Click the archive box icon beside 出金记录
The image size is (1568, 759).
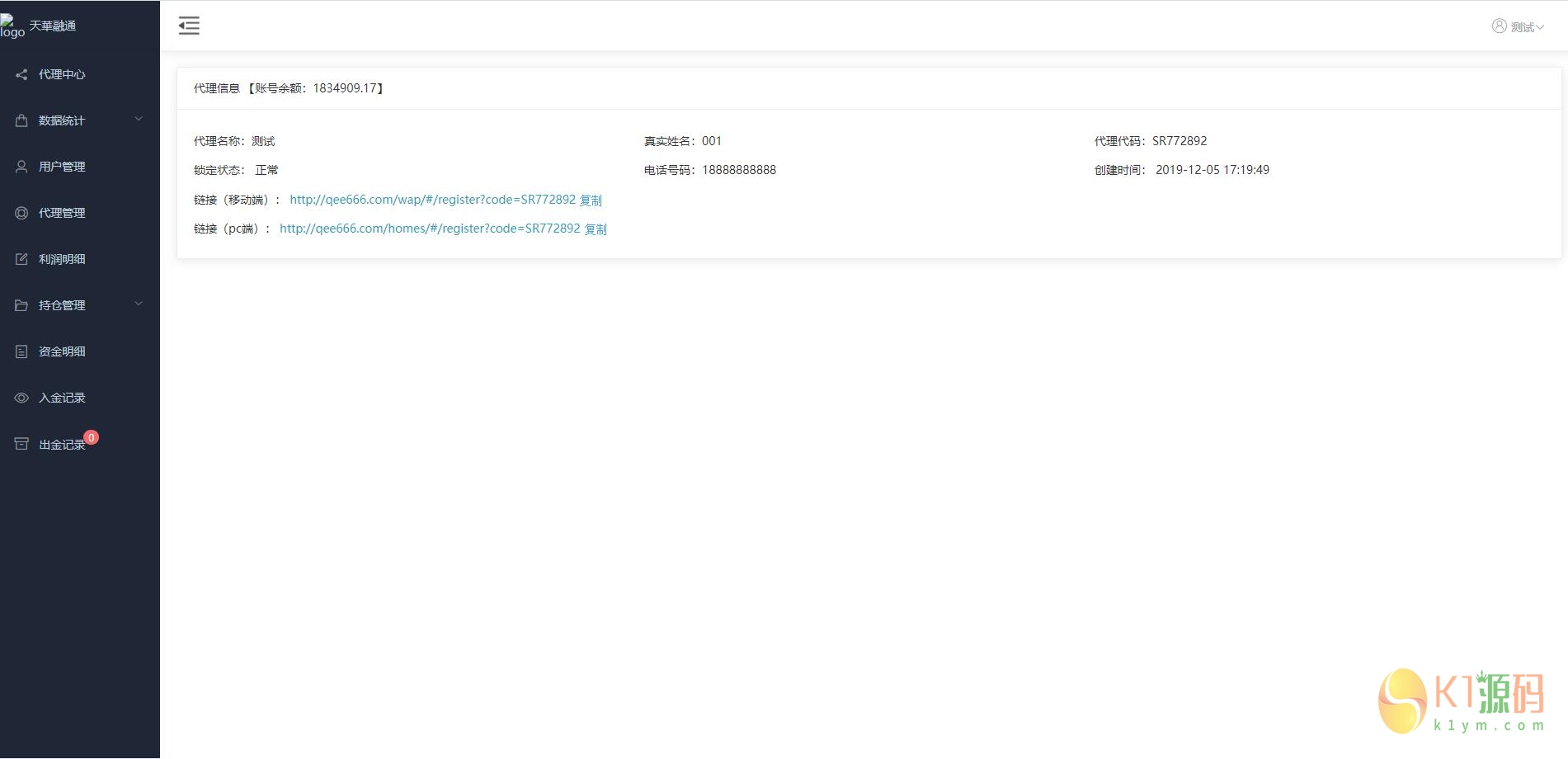pyautogui.click(x=21, y=444)
